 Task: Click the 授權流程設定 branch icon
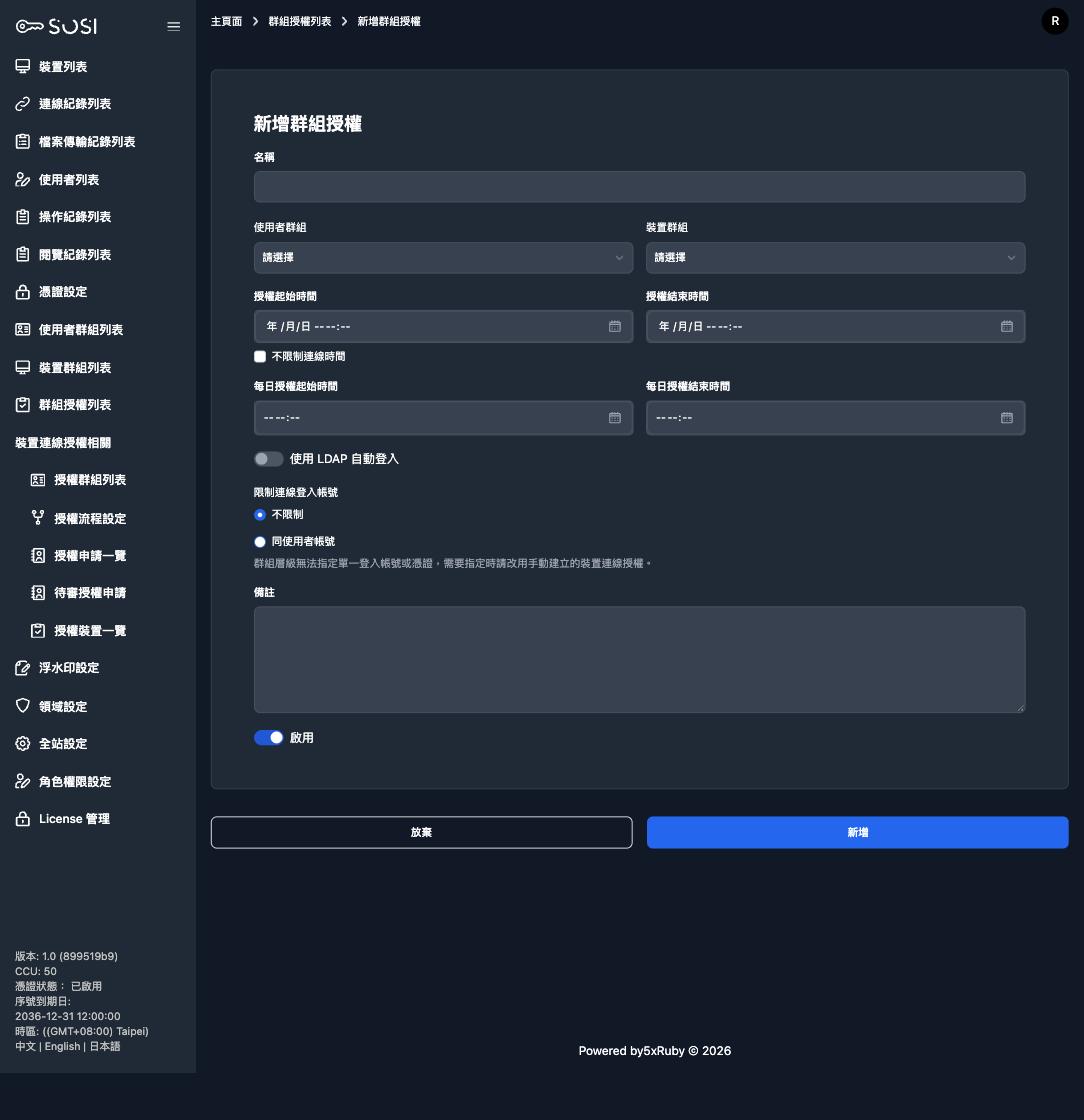(x=38, y=518)
